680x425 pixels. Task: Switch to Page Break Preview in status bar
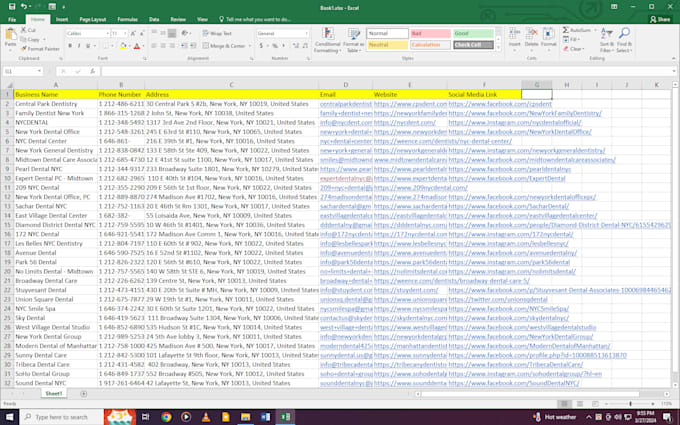(595, 404)
